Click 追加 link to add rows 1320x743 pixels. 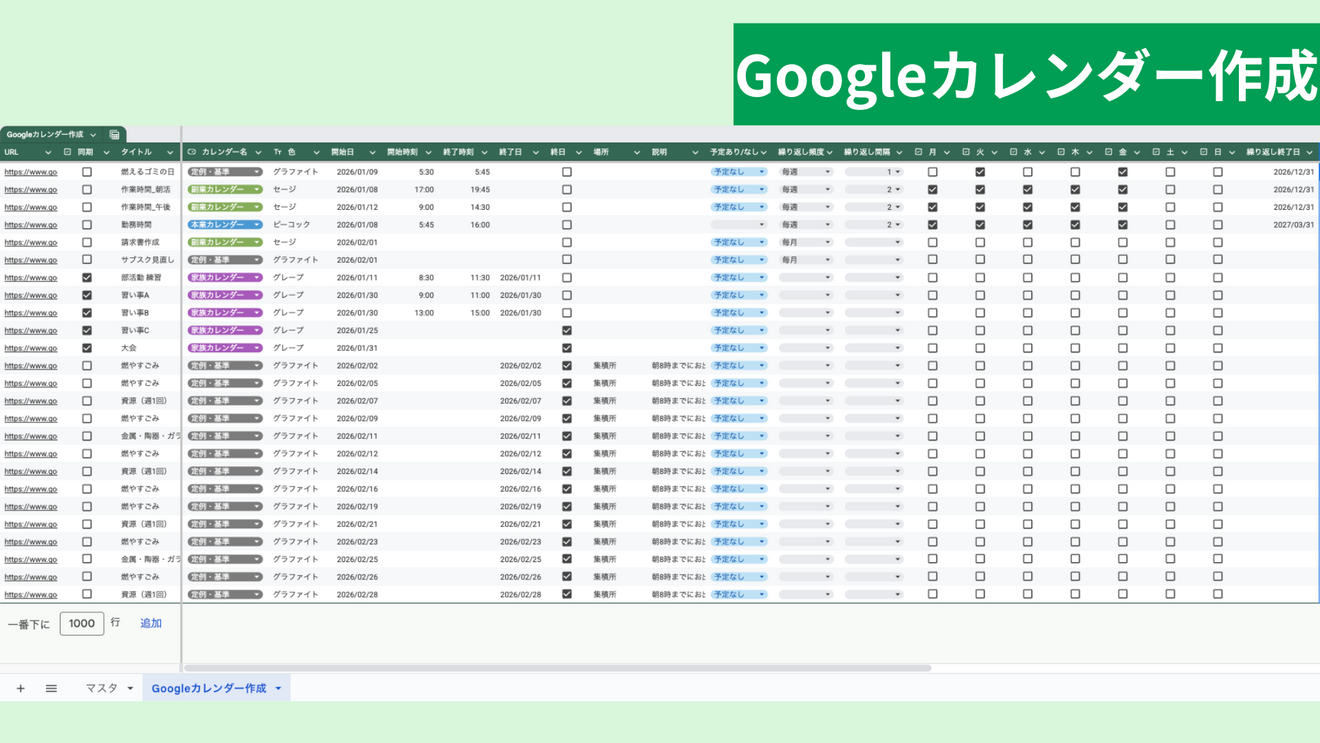pyautogui.click(x=151, y=623)
